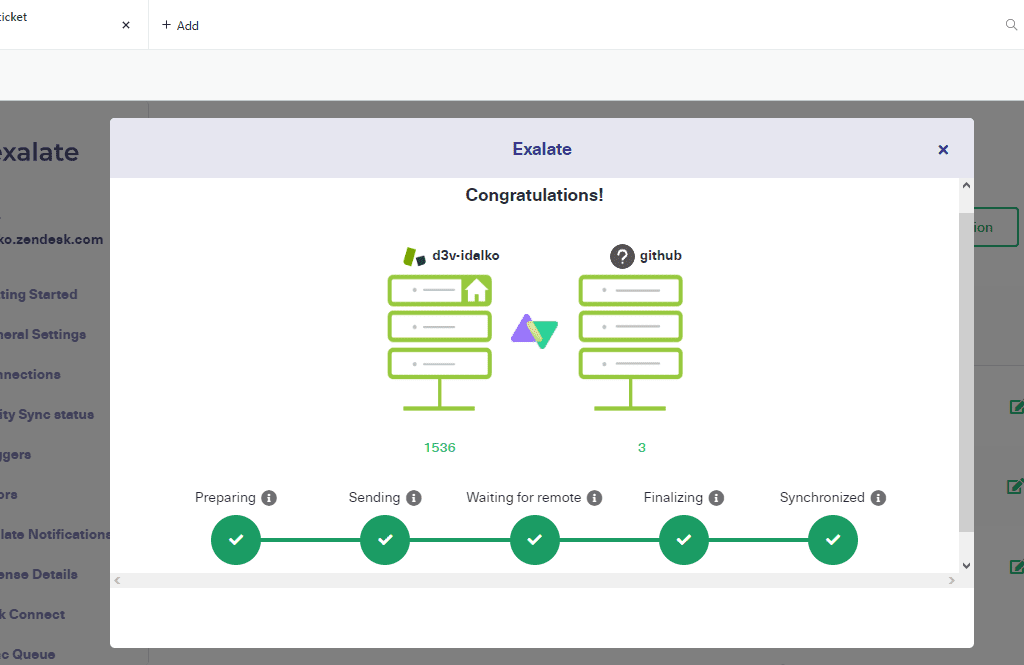
Task: Click the Congratulations! heading
Action: tap(534, 195)
